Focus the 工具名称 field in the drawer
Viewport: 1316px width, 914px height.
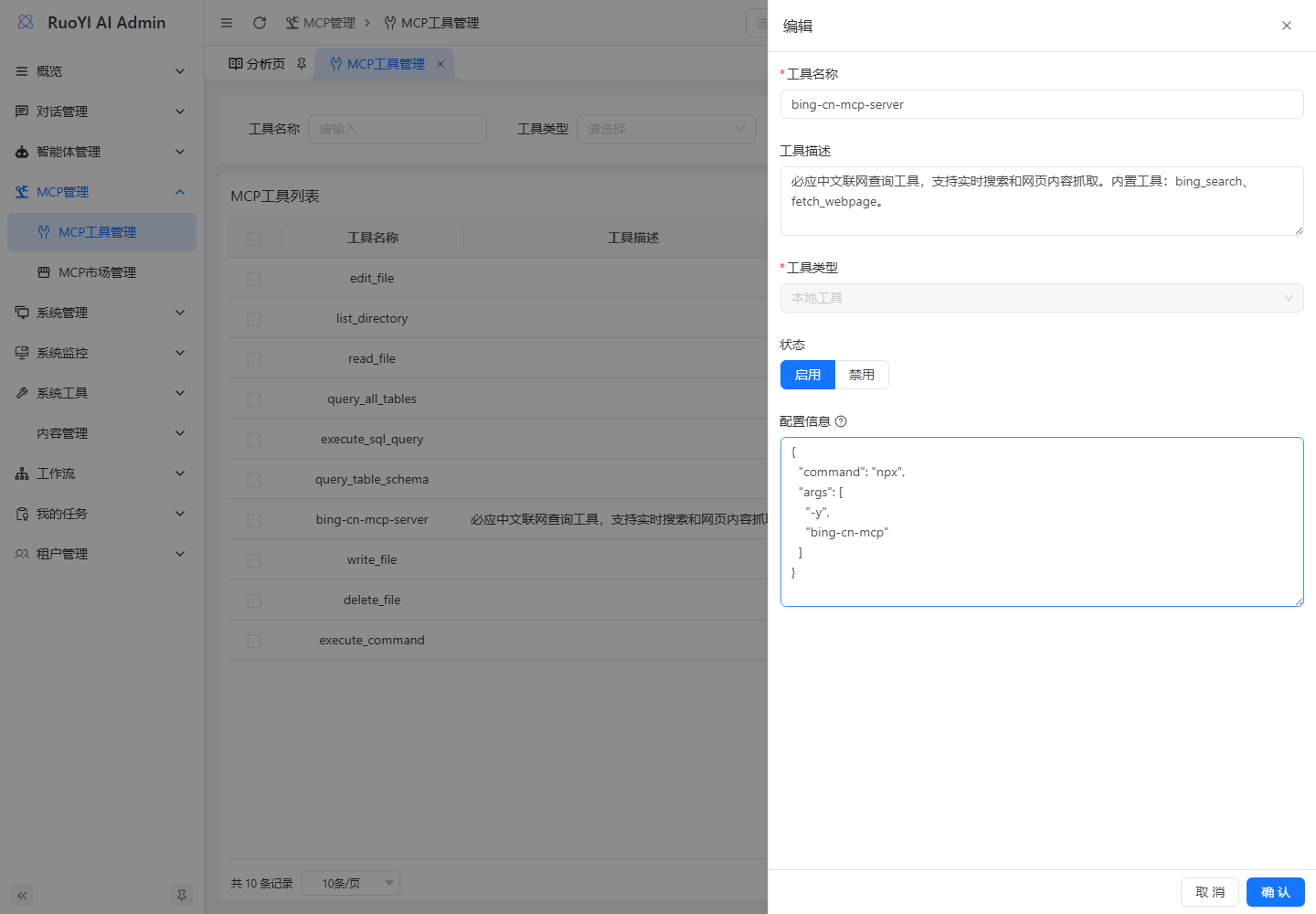coord(1042,104)
